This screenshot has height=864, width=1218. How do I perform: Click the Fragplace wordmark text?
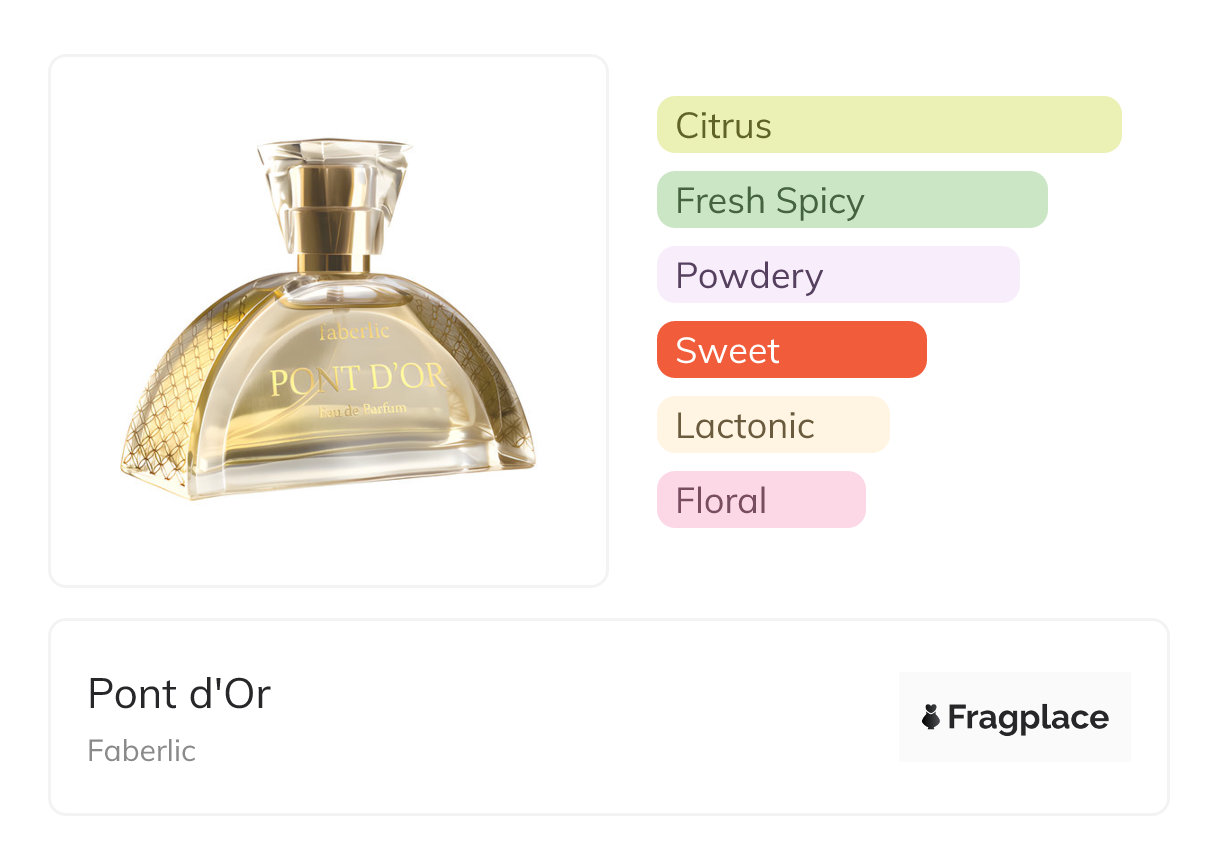(x=1028, y=717)
